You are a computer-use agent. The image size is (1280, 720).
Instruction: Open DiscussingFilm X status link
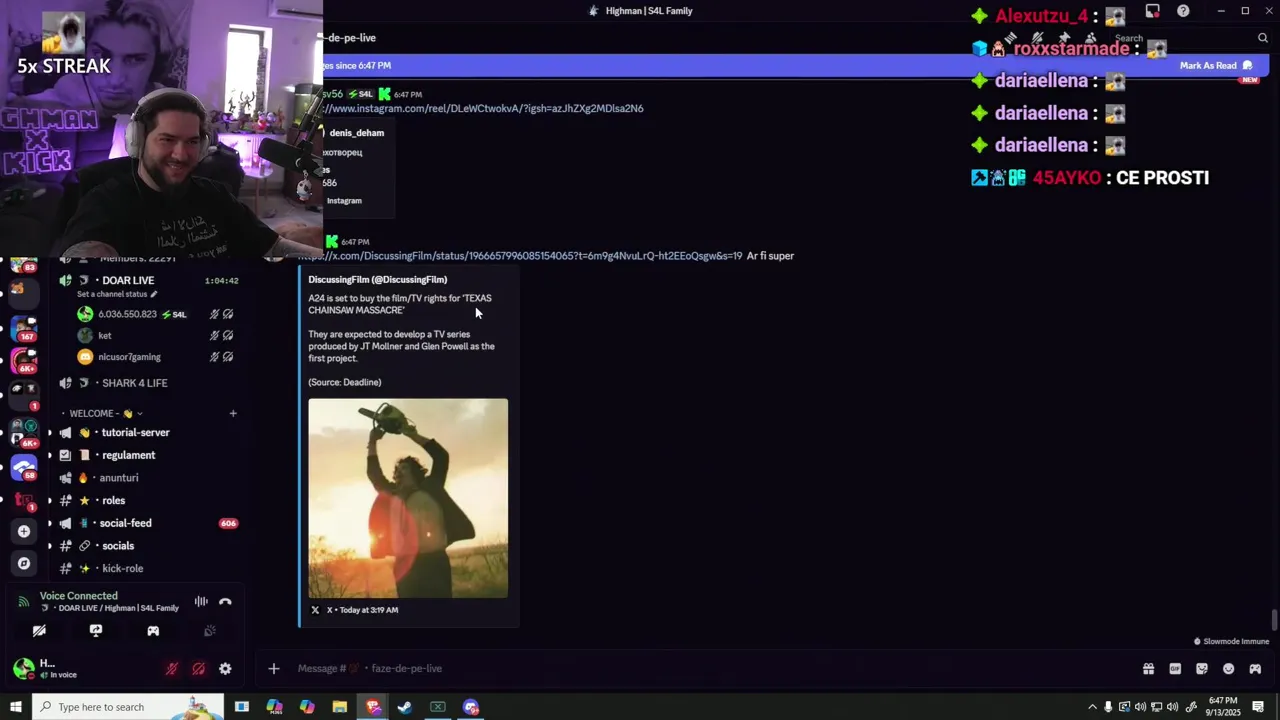[x=520, y=256]
